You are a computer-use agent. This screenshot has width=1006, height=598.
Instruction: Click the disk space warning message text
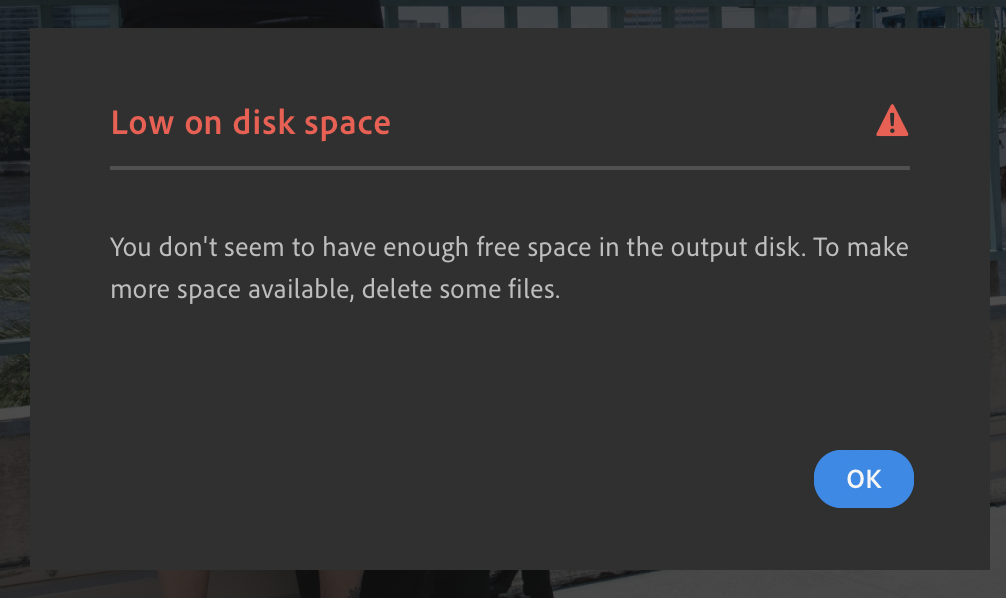(508, 269)
